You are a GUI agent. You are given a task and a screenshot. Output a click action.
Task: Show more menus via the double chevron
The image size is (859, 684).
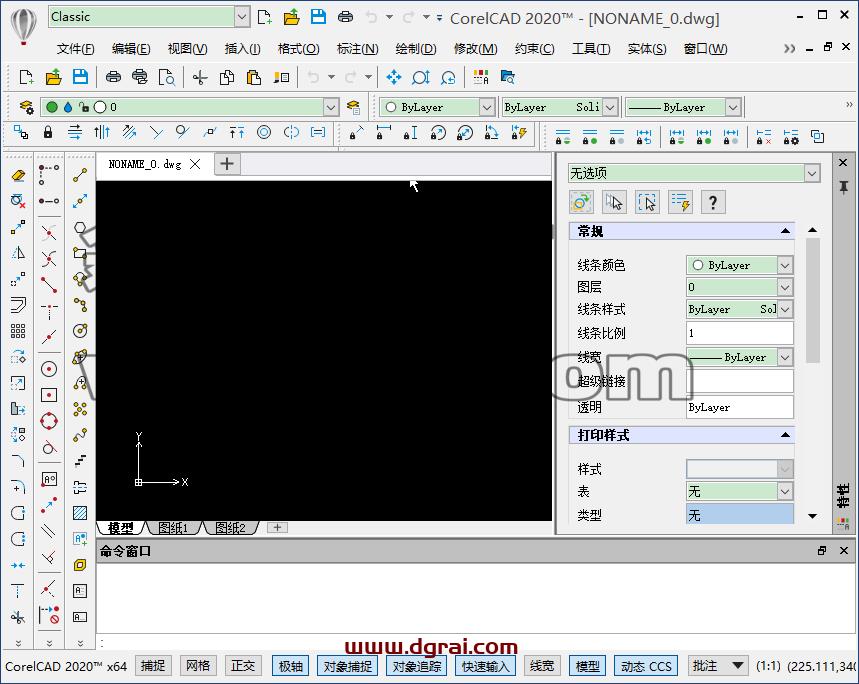pos(789,49)
